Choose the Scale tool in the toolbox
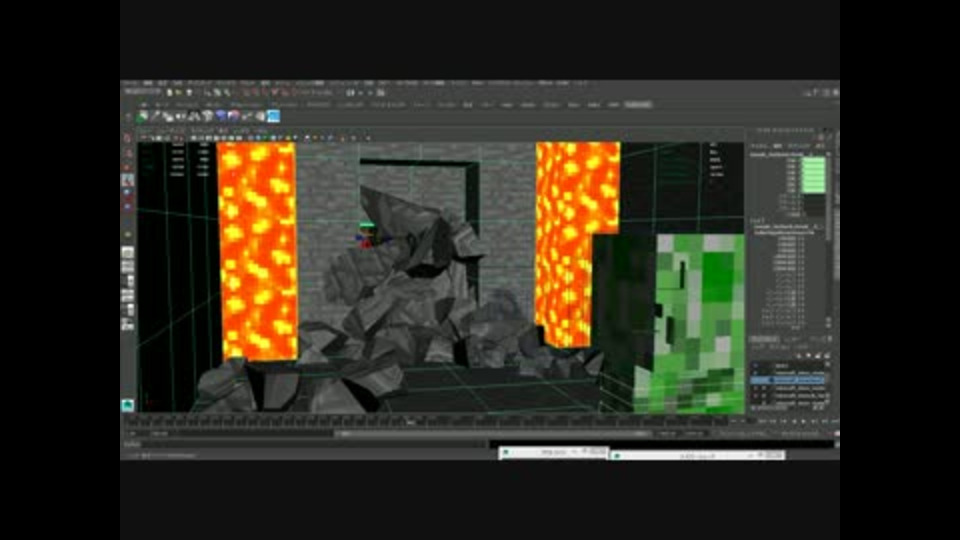960x540 pixels. tap(127, 207)
